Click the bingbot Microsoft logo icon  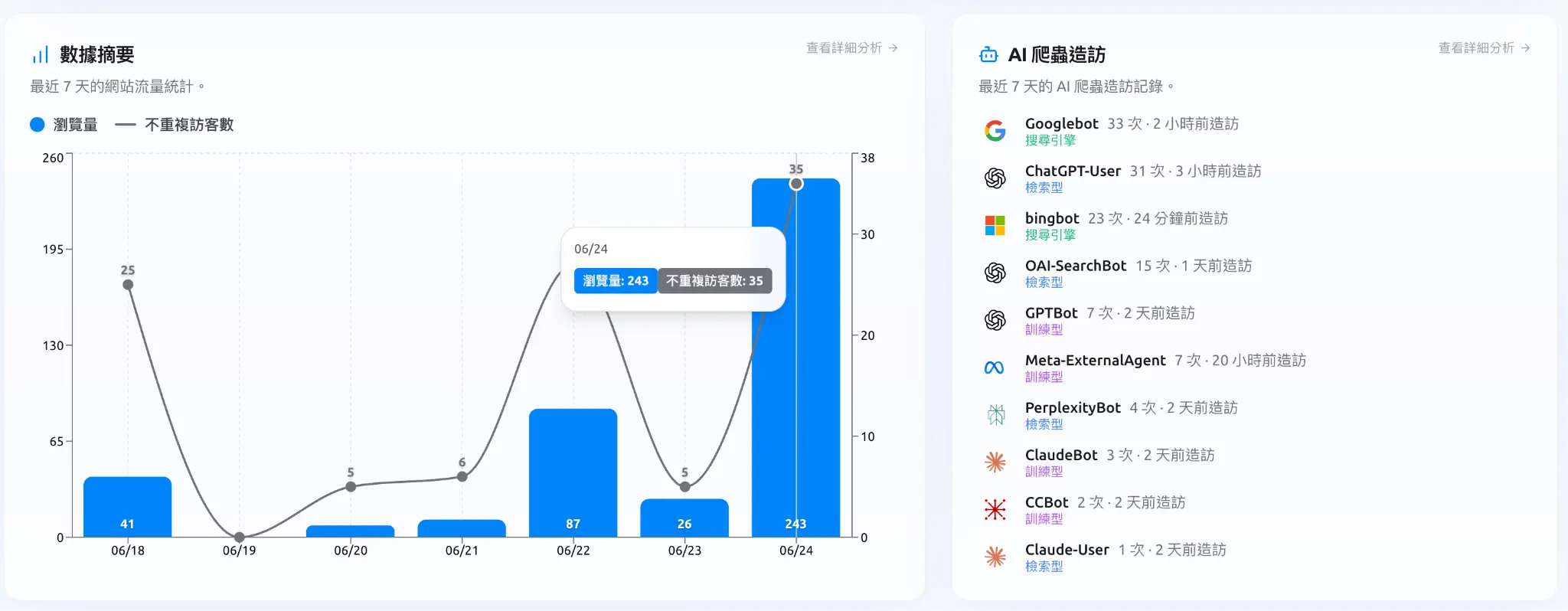click(995, 226)
